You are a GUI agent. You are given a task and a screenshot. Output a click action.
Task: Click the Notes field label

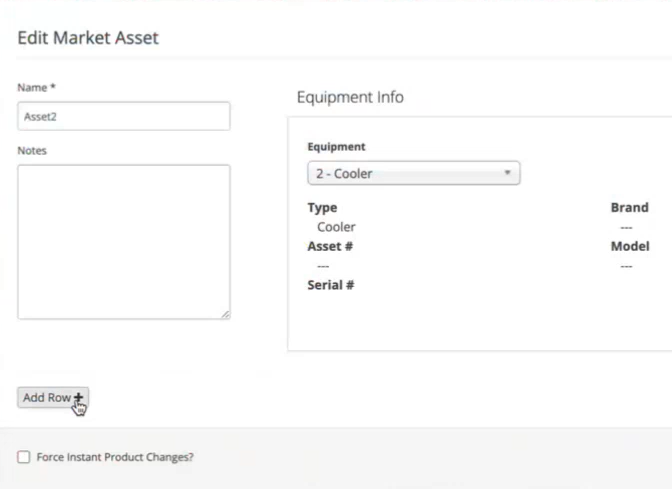point(32,150)
